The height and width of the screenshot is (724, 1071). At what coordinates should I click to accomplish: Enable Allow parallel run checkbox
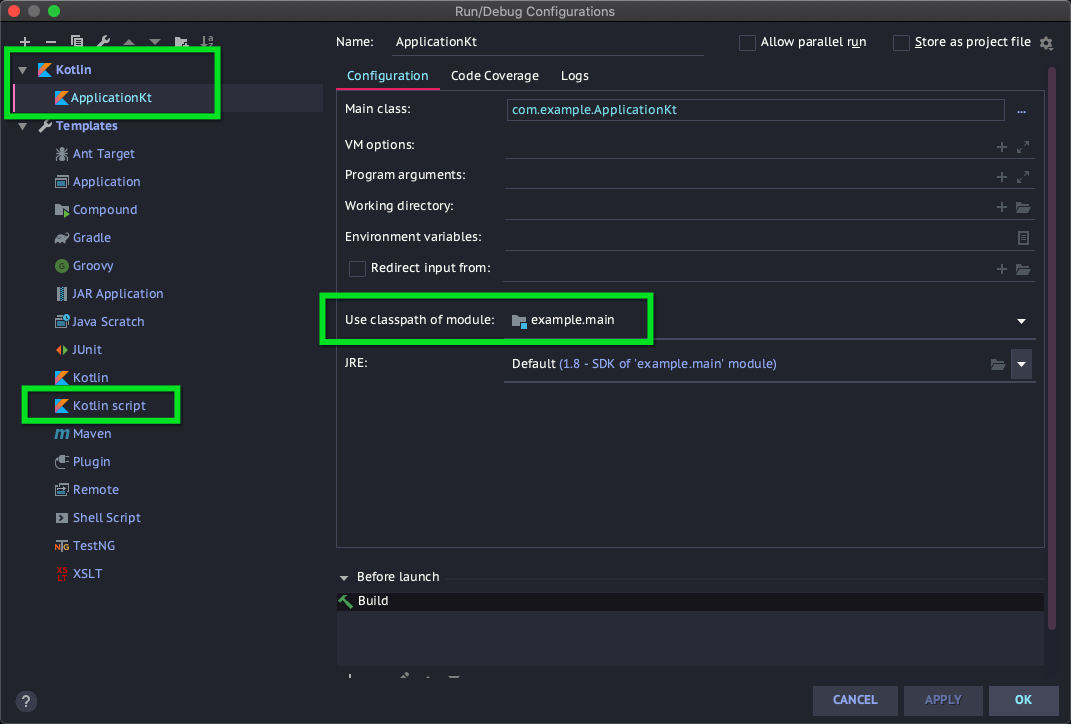tap(747, 42)
